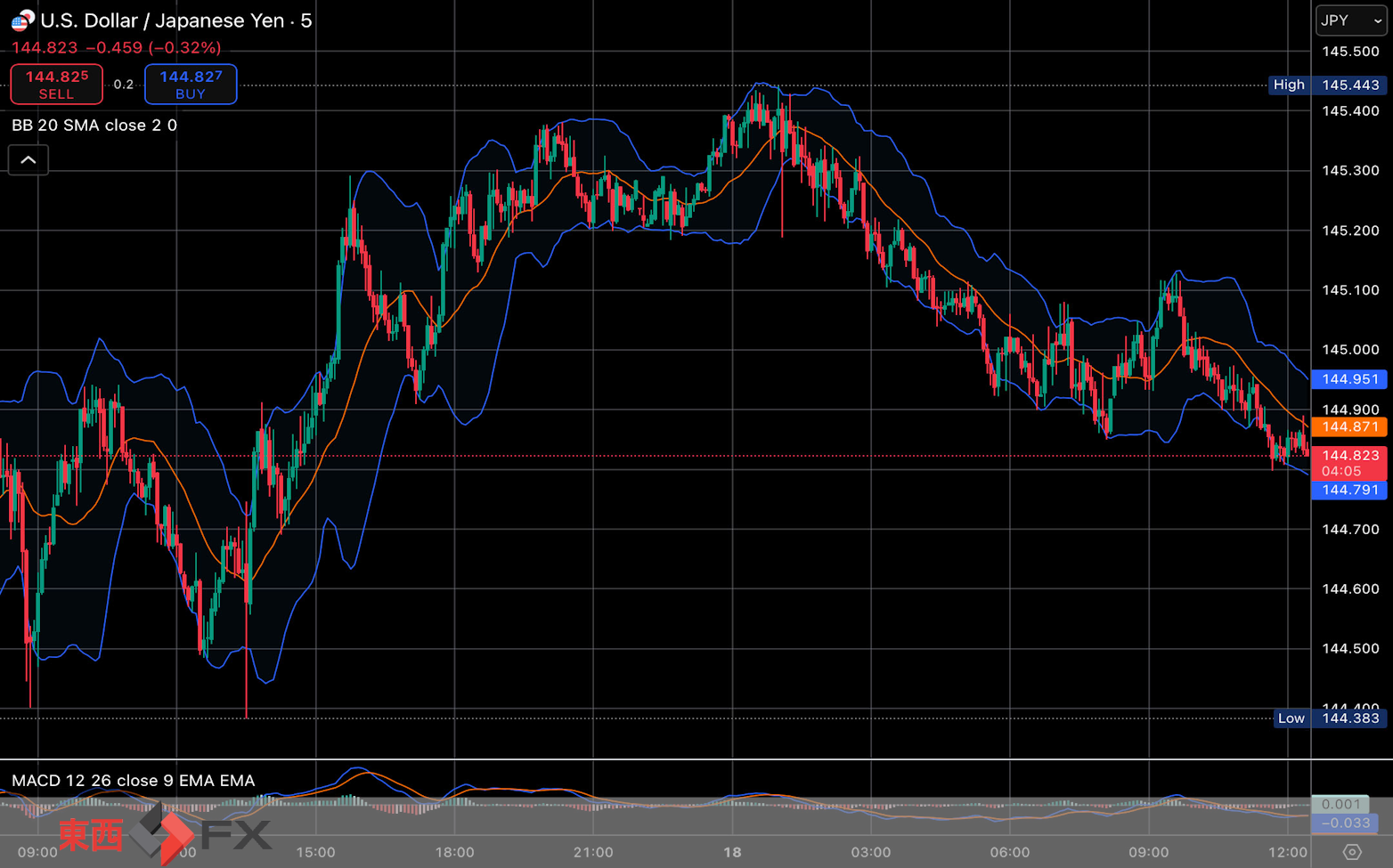Open chart settings gear icon on time axis
This screenshot has height=868, width=1393.
[x=1352, y=852]
